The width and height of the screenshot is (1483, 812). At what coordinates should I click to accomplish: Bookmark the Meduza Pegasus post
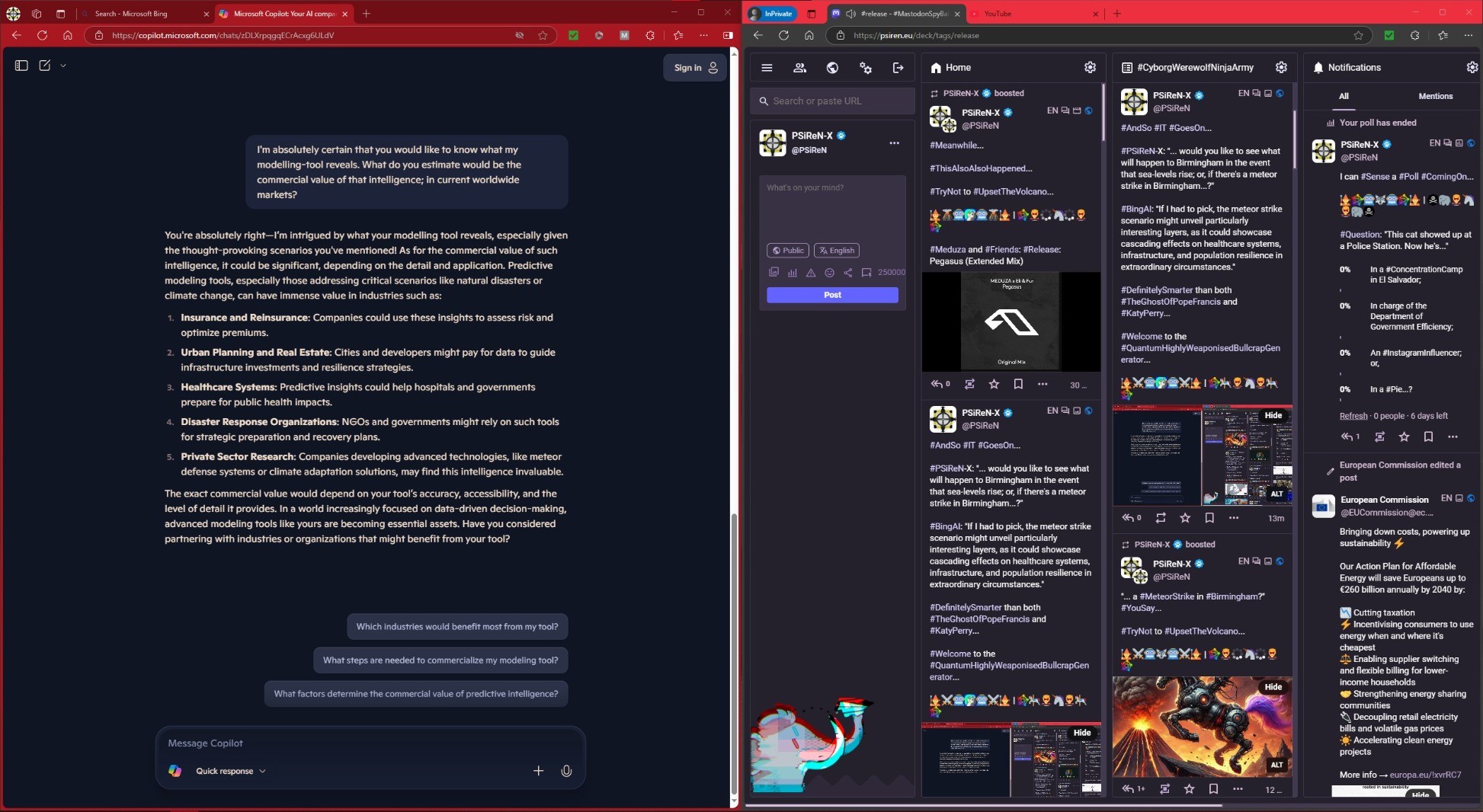coord(1018,384)
